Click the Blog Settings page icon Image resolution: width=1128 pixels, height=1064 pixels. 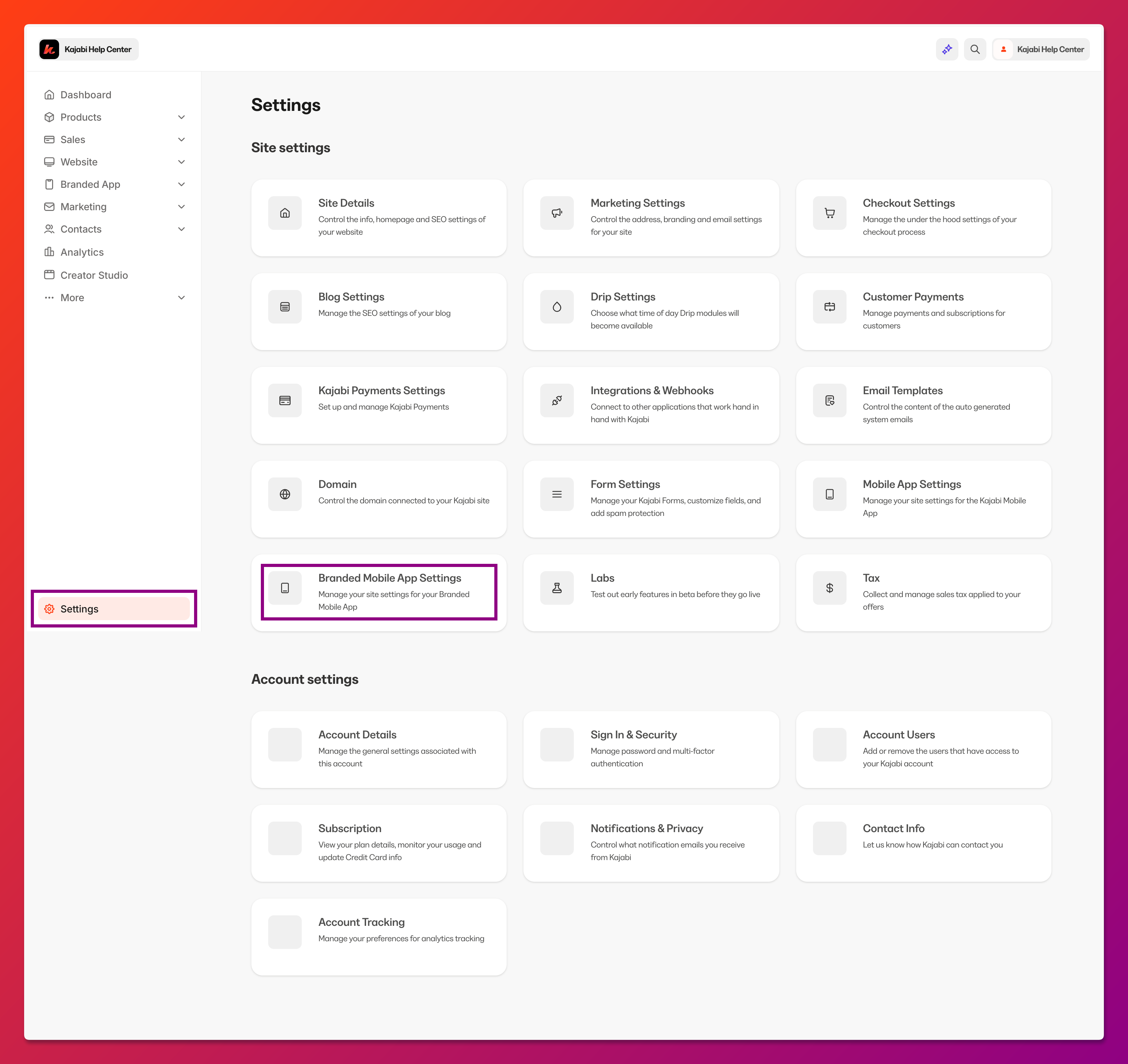[285, 307]
